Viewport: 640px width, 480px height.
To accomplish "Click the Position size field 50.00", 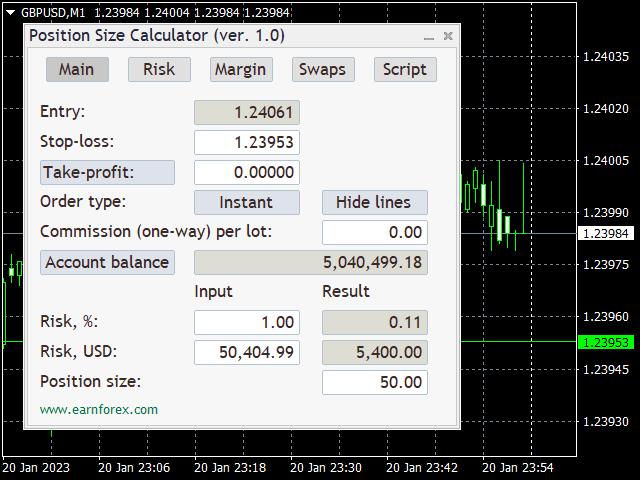I will (375, 382).
